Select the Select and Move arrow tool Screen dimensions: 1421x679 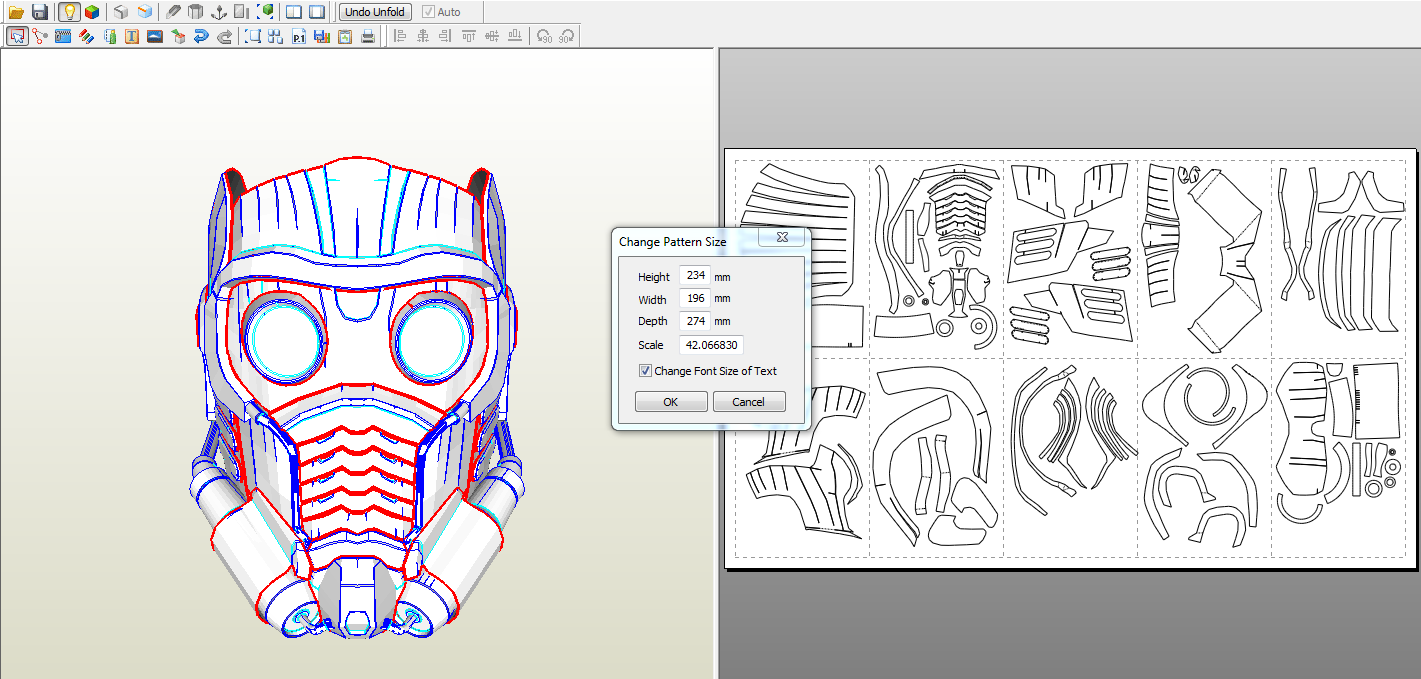click(17, 37)
